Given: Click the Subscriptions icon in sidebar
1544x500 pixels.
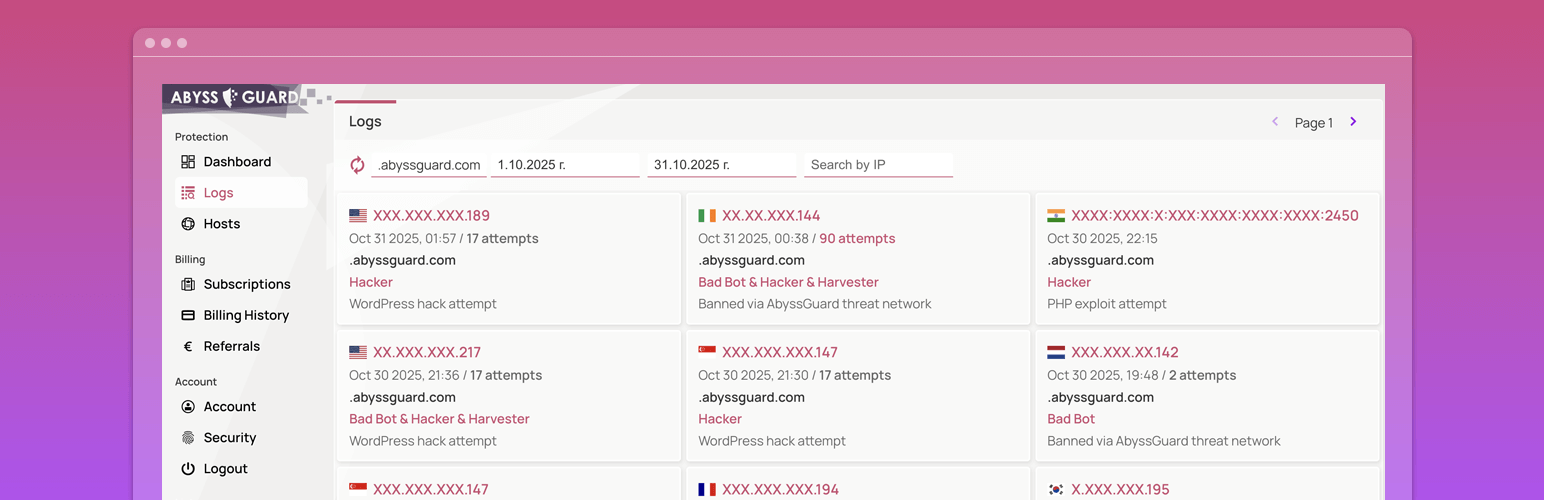Looking at the screenshot, I should point(188,284).
